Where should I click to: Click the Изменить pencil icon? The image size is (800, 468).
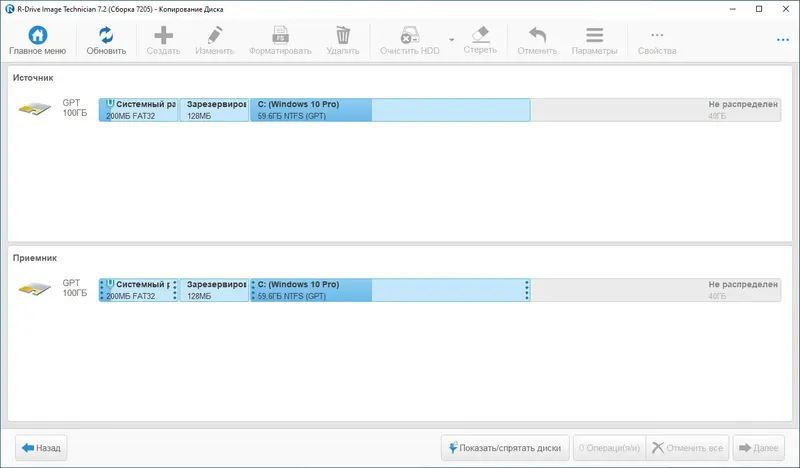tap(215, 35)
